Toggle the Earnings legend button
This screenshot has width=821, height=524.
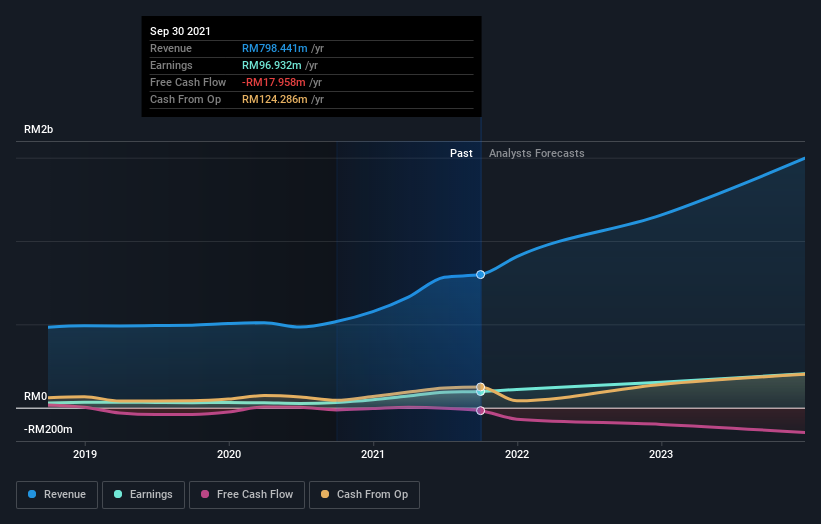(143, 495)
